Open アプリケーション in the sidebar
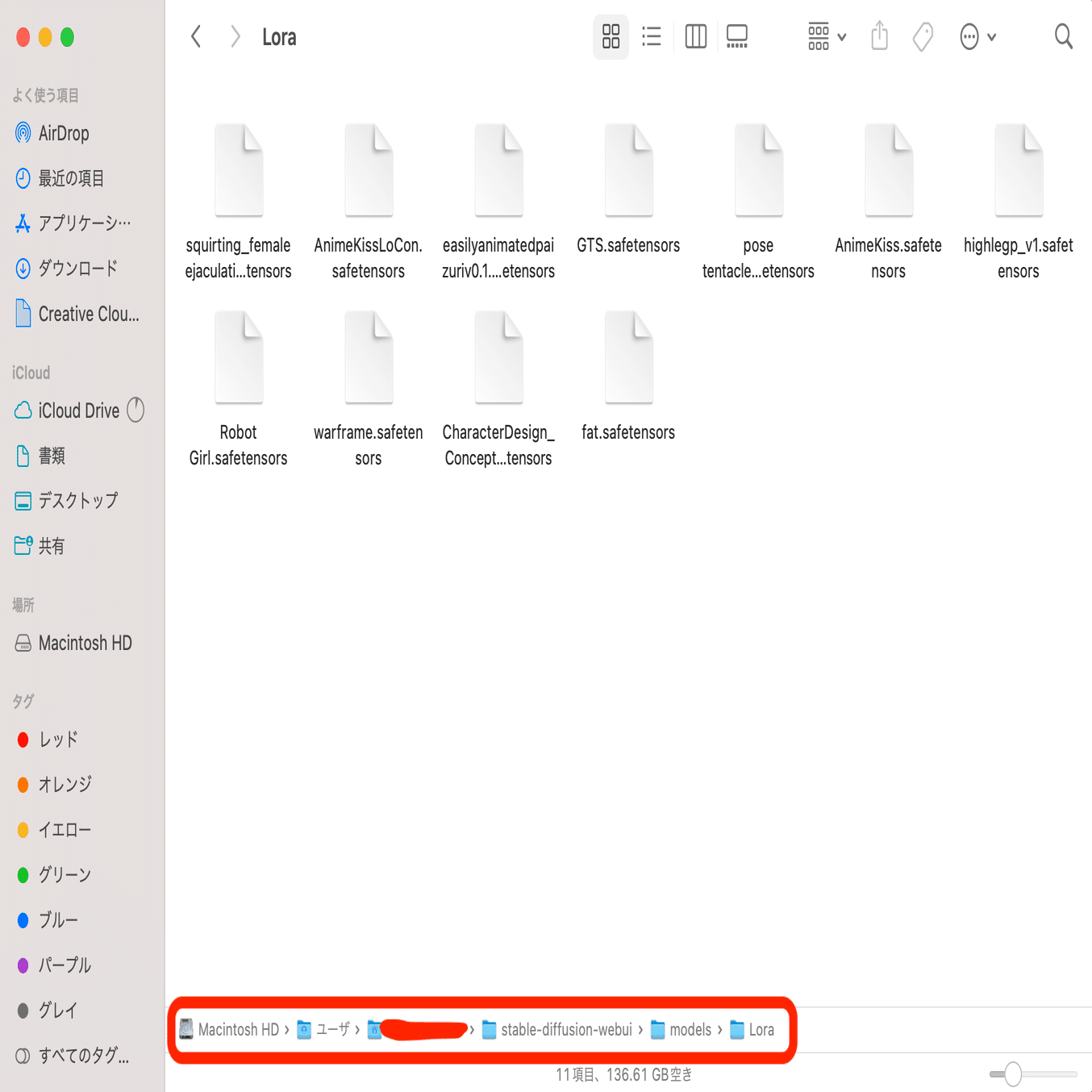The width and height of the screenshot is (1092, 1092). click(73, 223)
